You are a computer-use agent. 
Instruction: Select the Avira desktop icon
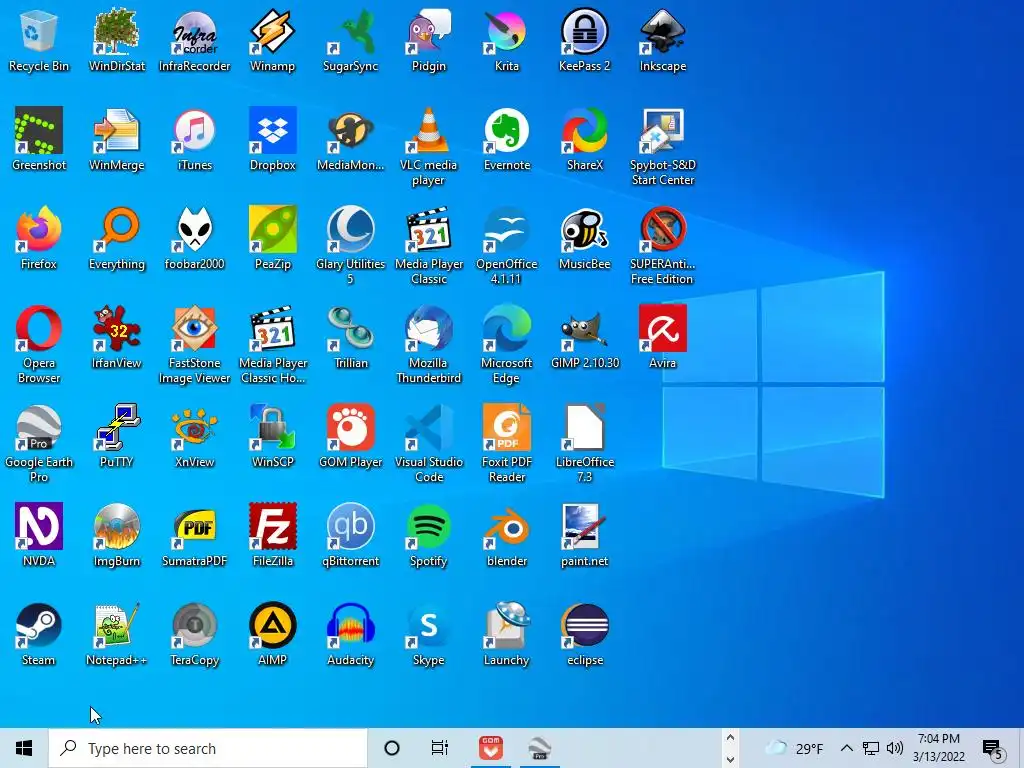663,338
